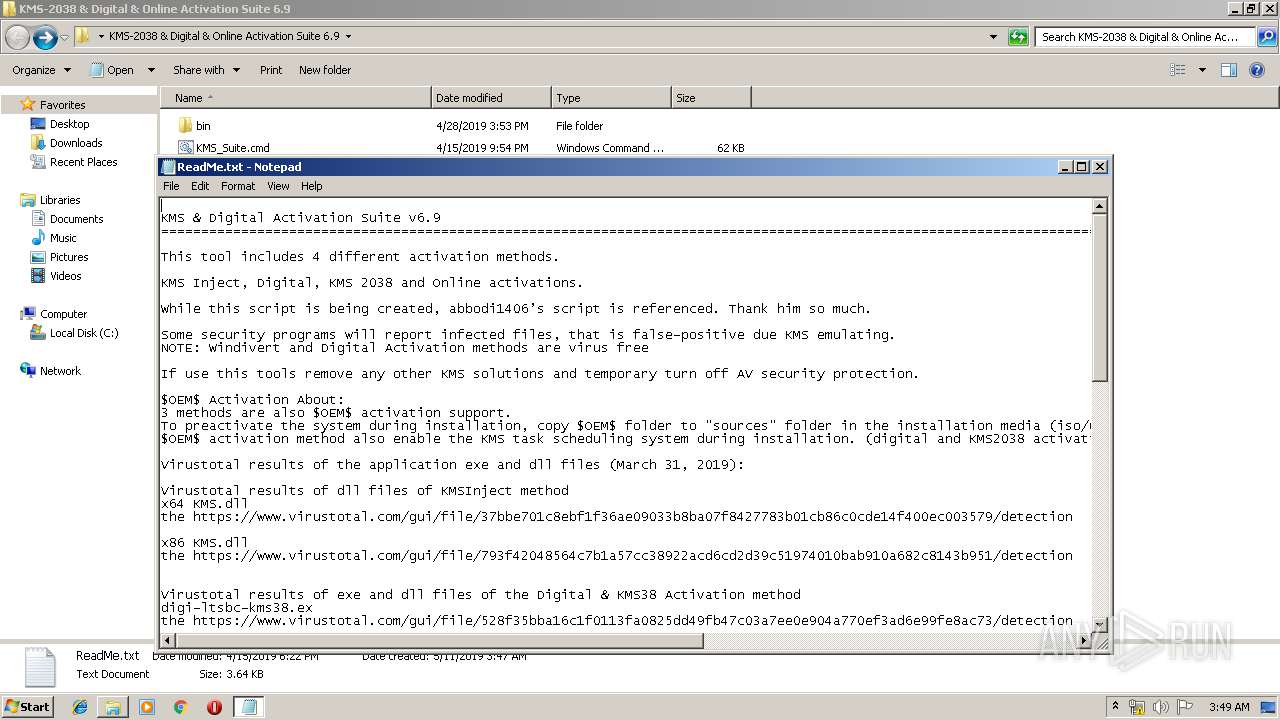Open Notepad View menu
This screenshot has height=720, width=1280.
(x=278, y=186)
